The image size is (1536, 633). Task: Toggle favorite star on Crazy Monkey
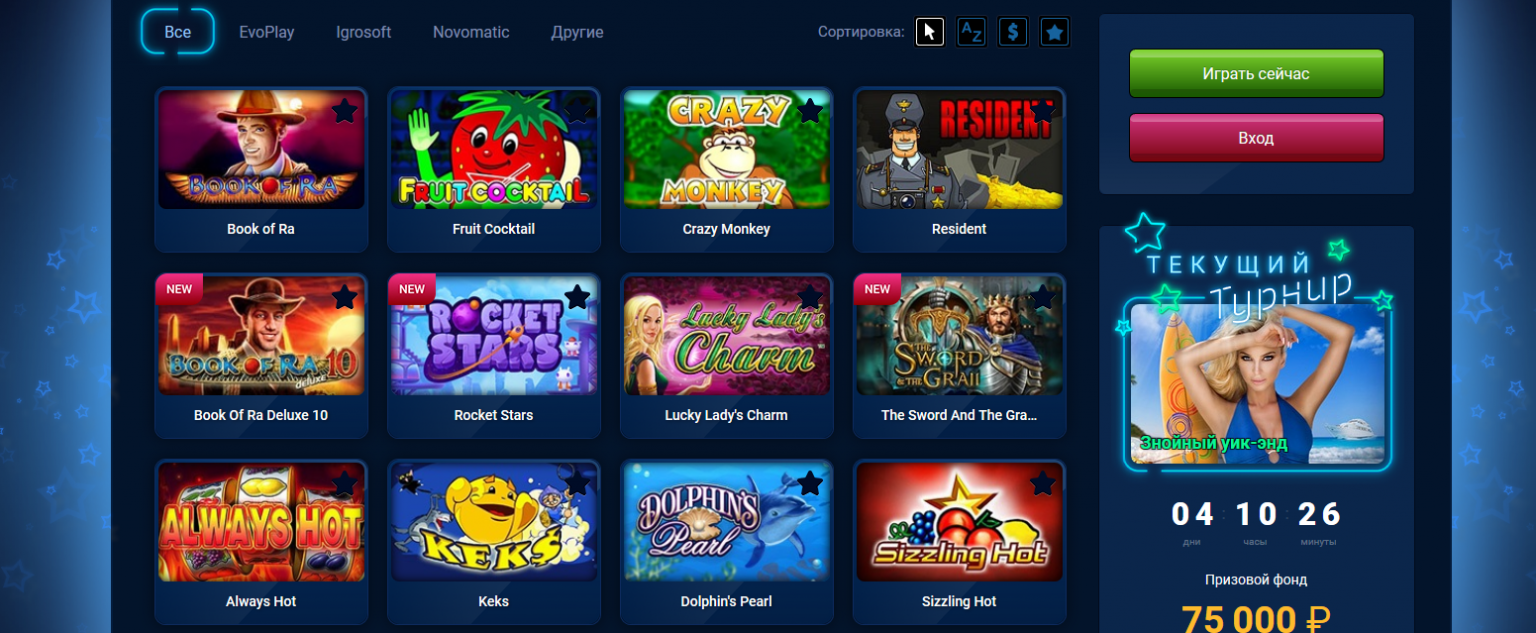coord(810,110)
